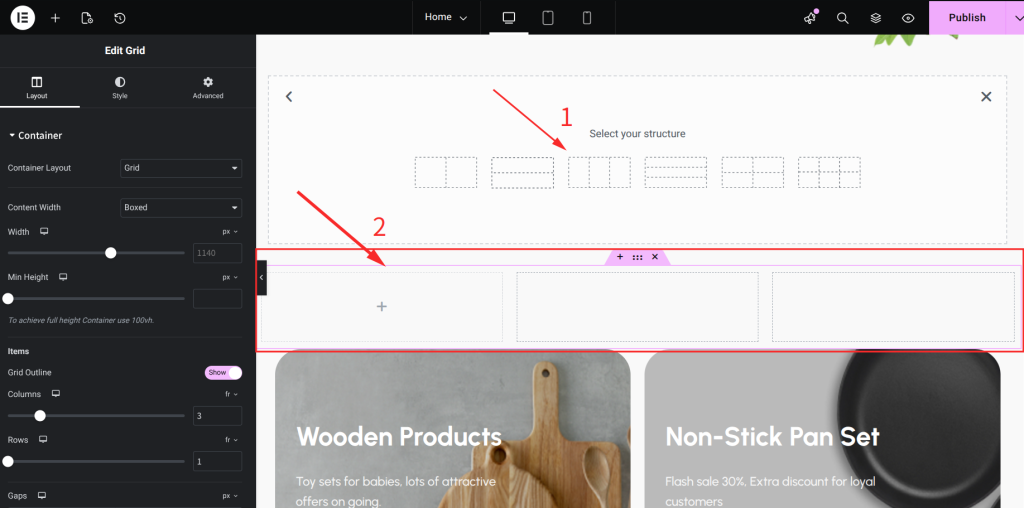Select the middle empty grid cell
Viewport: 1024px width, 508px height.
637,307
